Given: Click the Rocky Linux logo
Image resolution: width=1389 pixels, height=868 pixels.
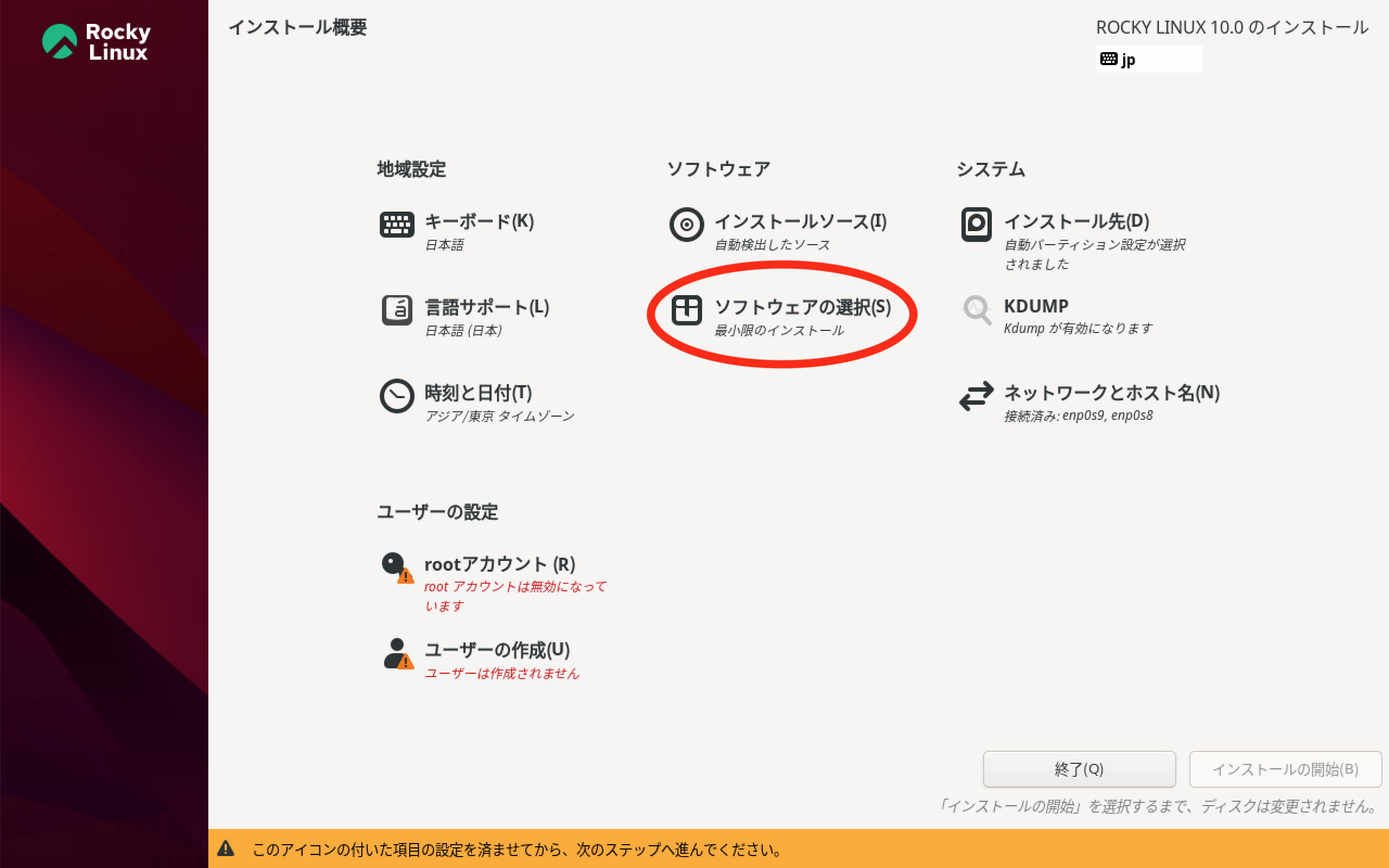Looking at the screenshot, I should pyautogui.click(x=97, y=41).
